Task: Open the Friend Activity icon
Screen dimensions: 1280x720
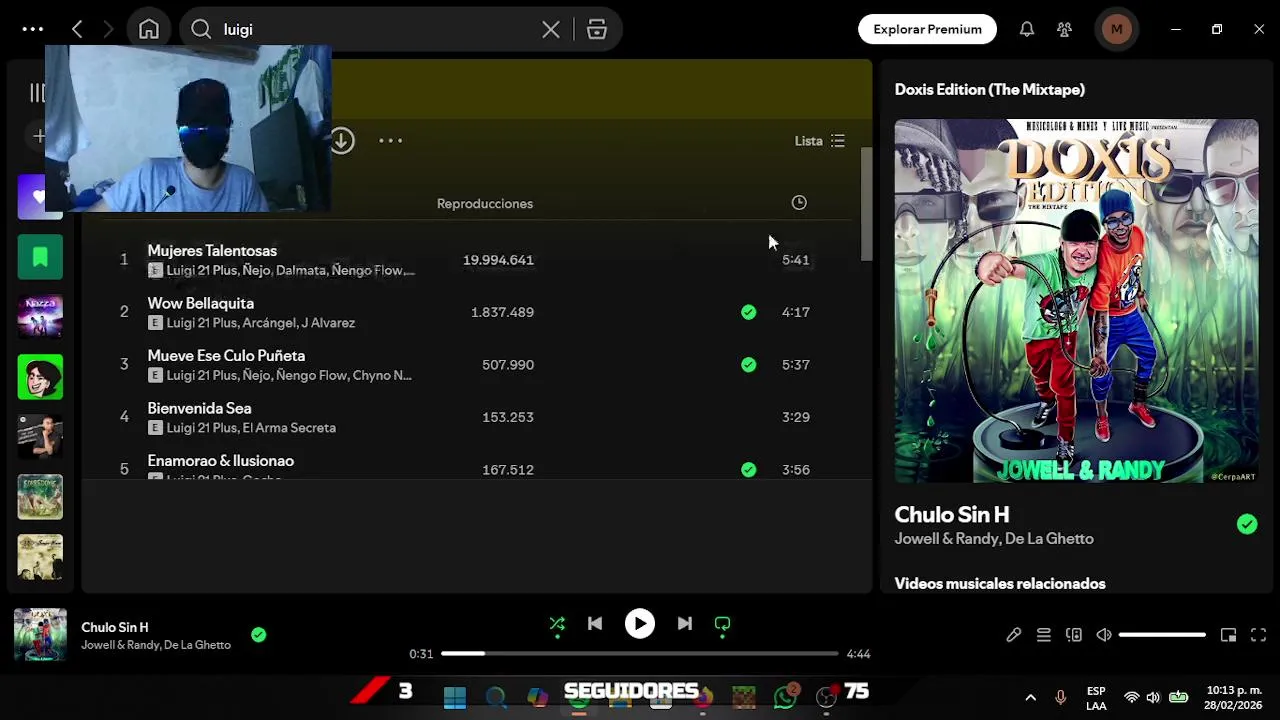Action: (x=1065, y=29)
